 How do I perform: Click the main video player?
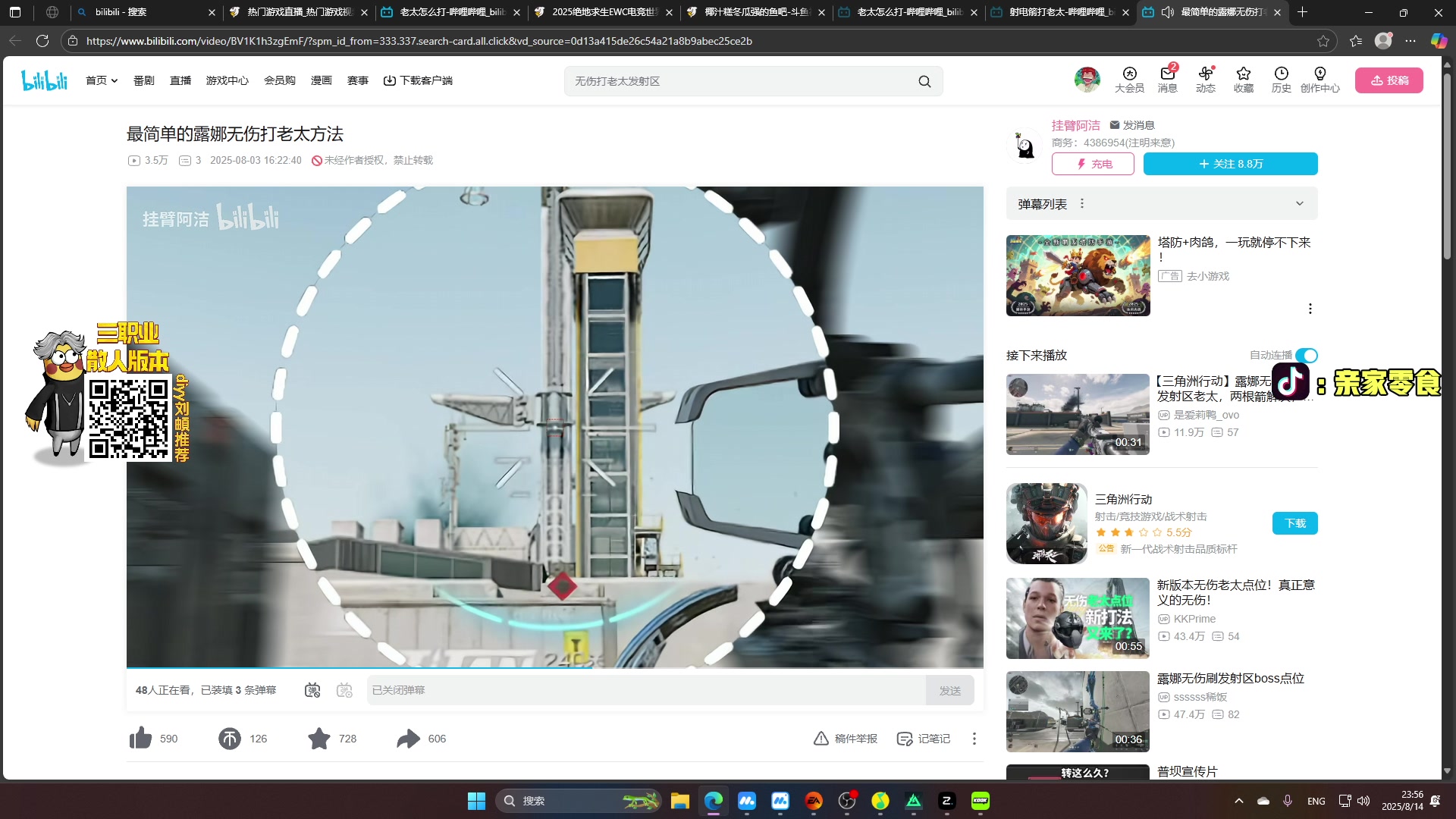point(555,427)
